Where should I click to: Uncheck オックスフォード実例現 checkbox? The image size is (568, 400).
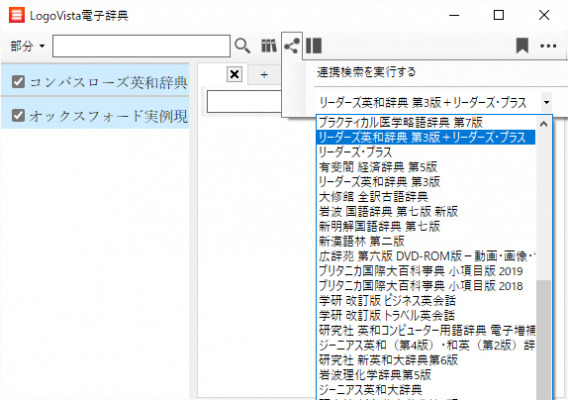[18, 116]
